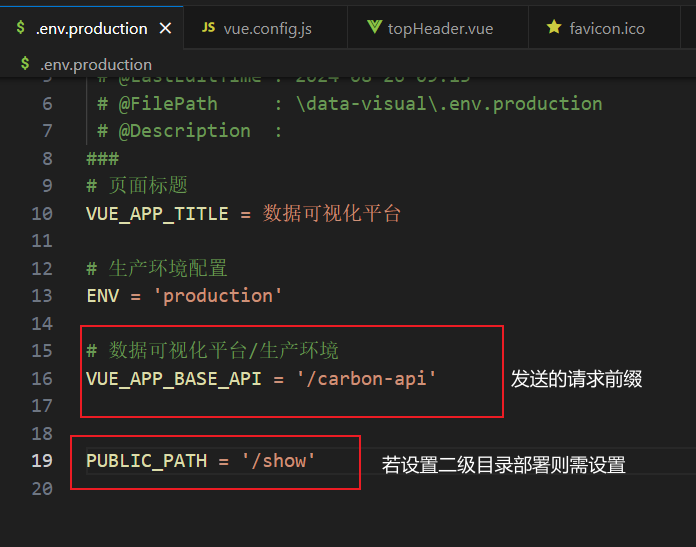Click line number 19 in the gutter
This screenshot has height=547, width=696.
pos(42,461)
